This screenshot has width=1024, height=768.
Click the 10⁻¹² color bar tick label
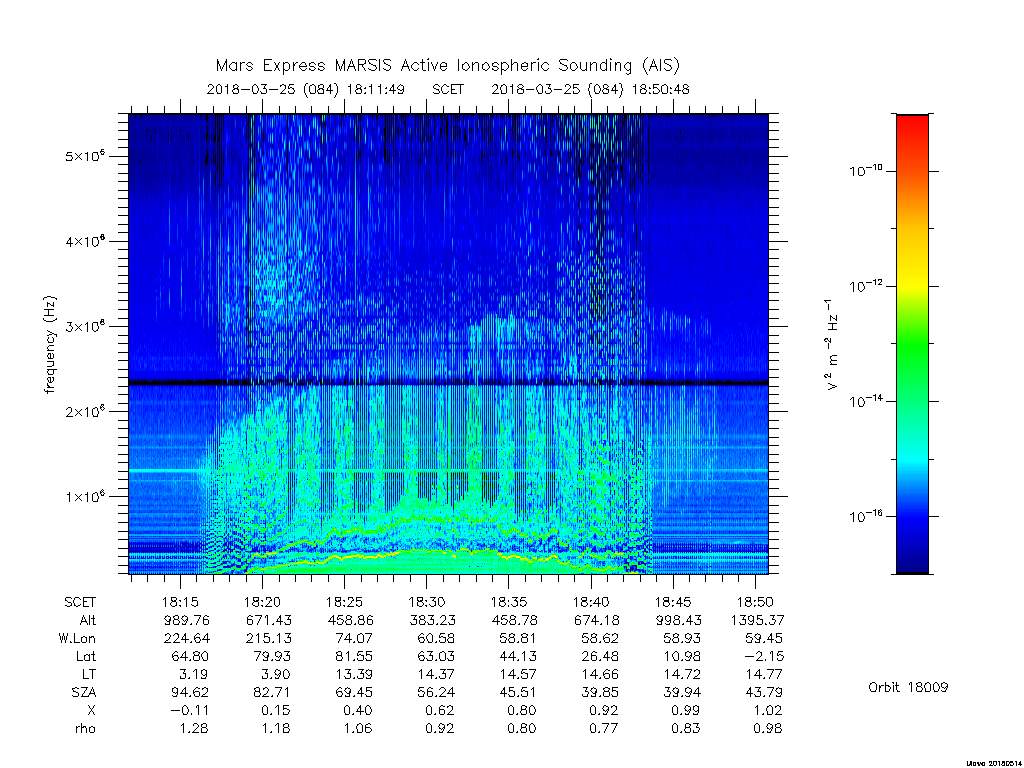click(x=866, y=286)
